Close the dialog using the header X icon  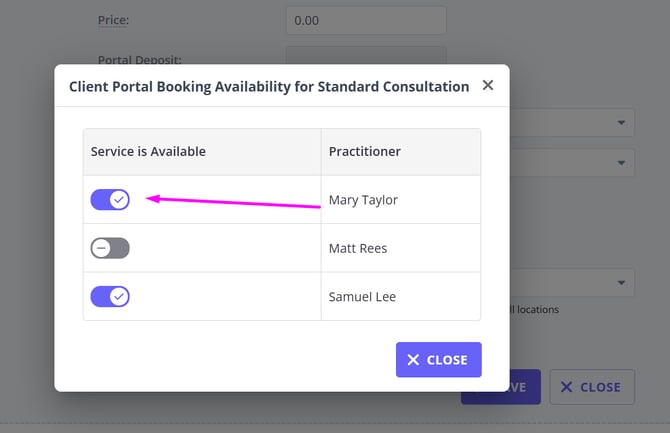(488, 86)
